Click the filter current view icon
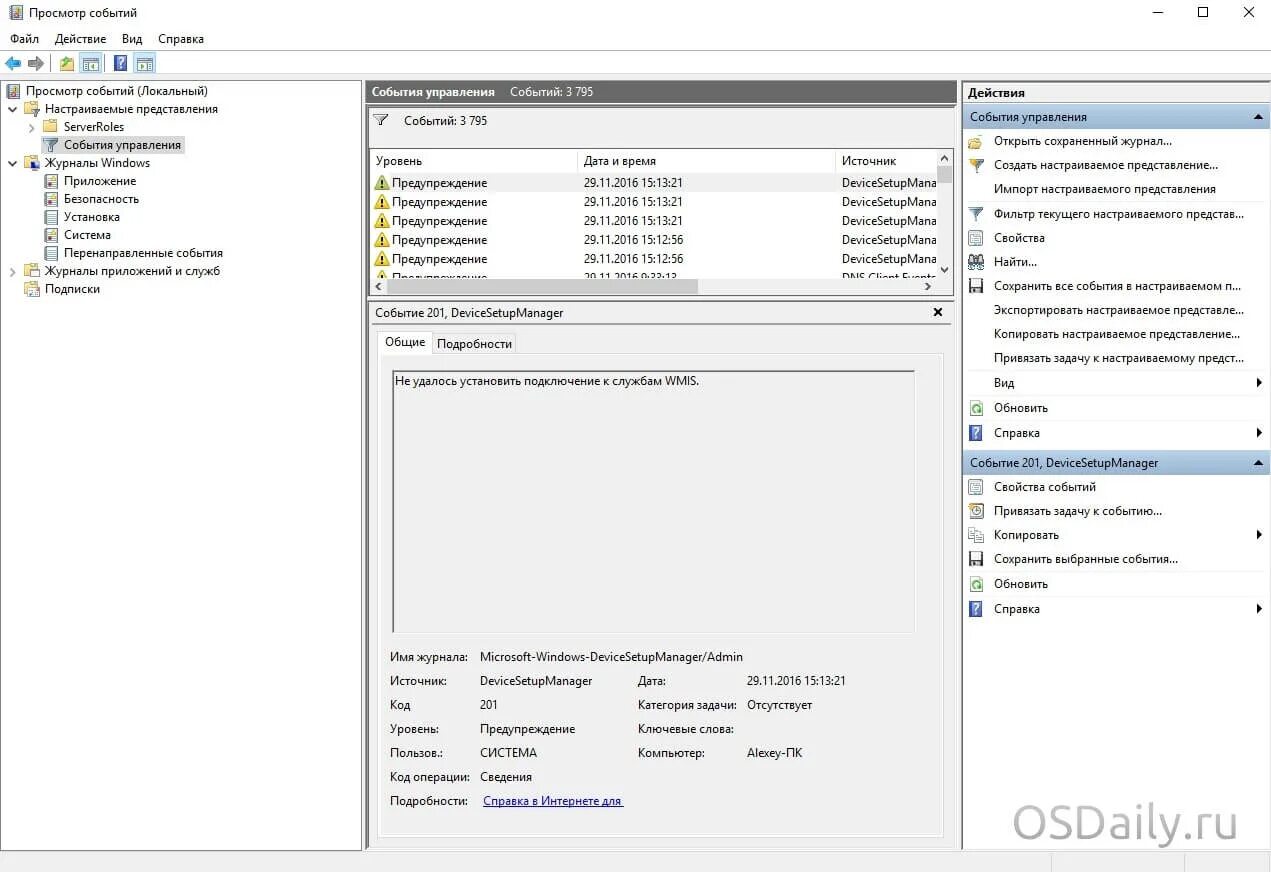This screenshot has height=872, width=1271. (x=976, y=214)
